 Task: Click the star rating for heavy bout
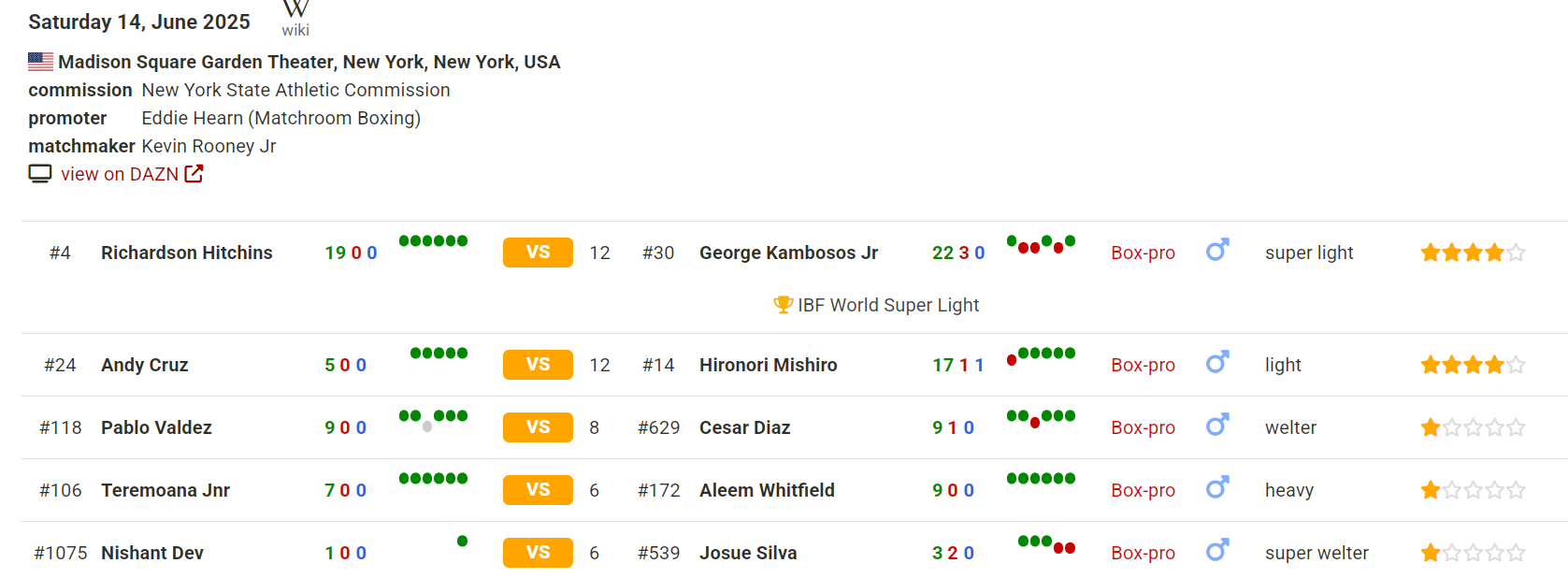[x=1473, y=490]
